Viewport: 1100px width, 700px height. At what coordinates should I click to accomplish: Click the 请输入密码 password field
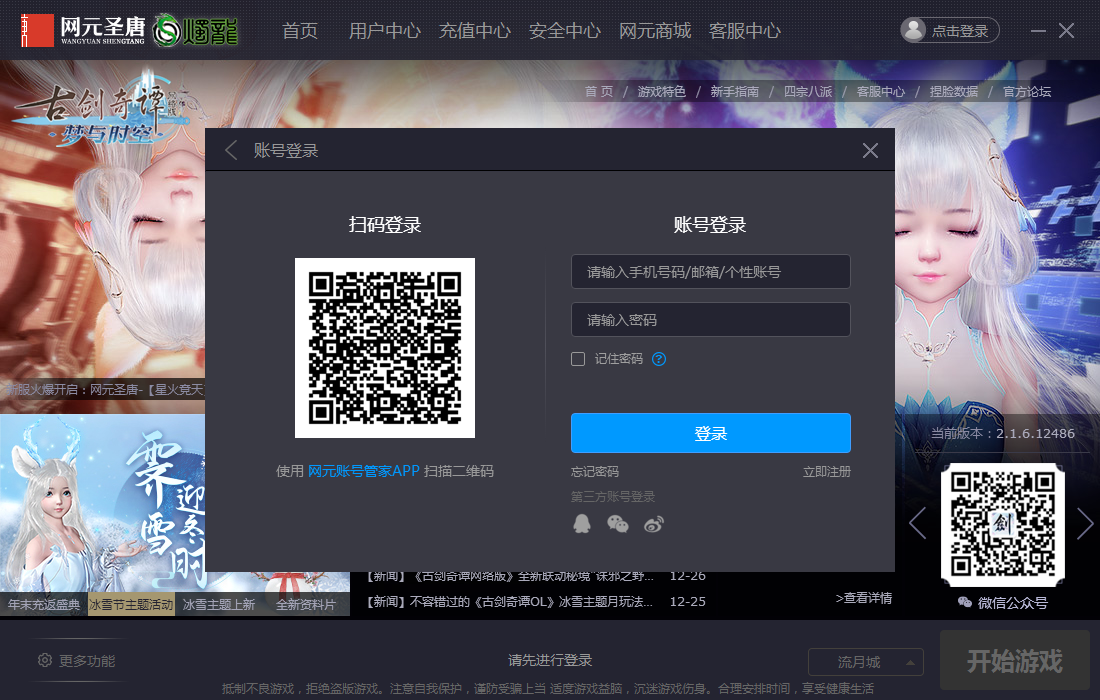point(710,319)
